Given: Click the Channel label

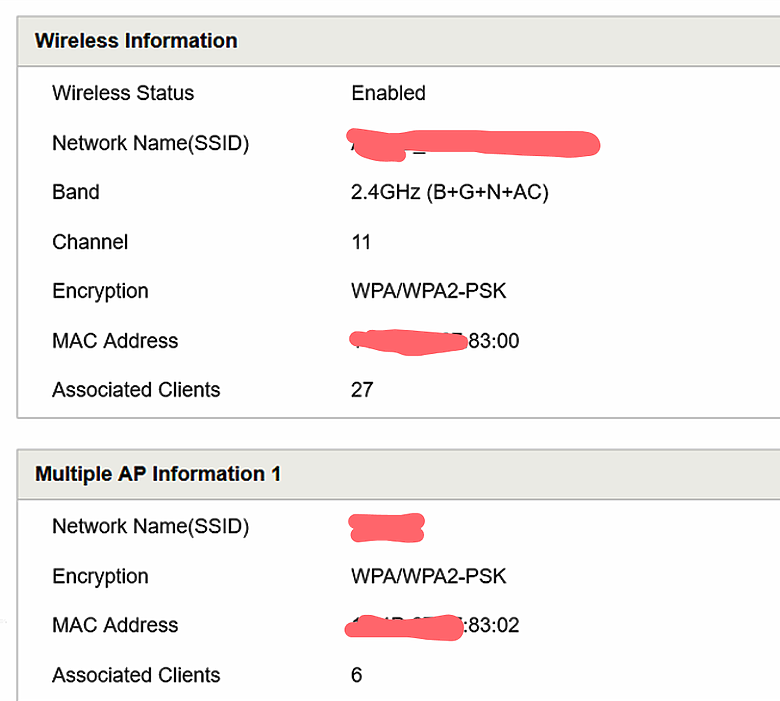Looking at the screenshot, I should click(x=90, y=242).
